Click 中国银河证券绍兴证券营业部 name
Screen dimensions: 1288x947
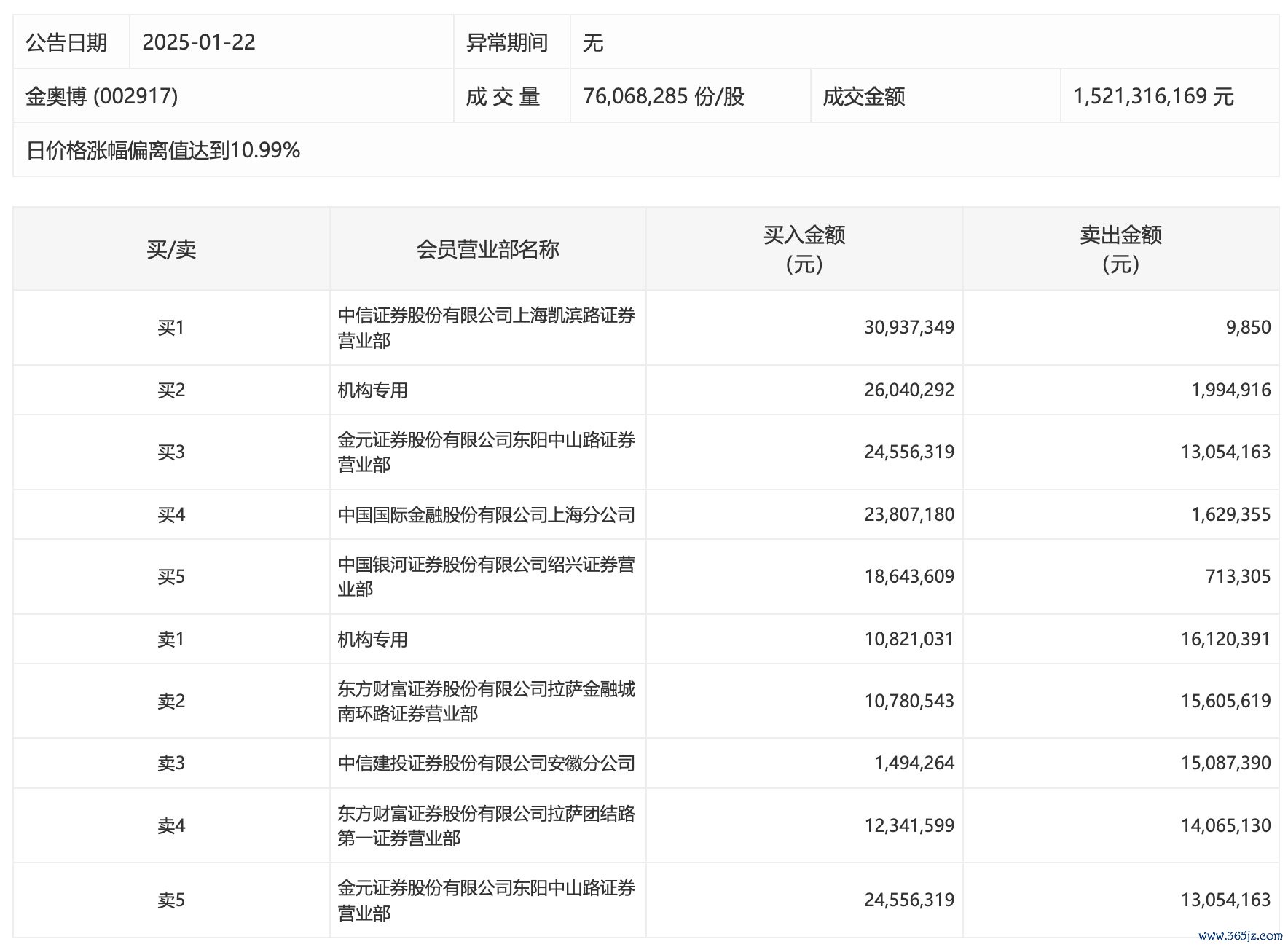tap(487, 577)
